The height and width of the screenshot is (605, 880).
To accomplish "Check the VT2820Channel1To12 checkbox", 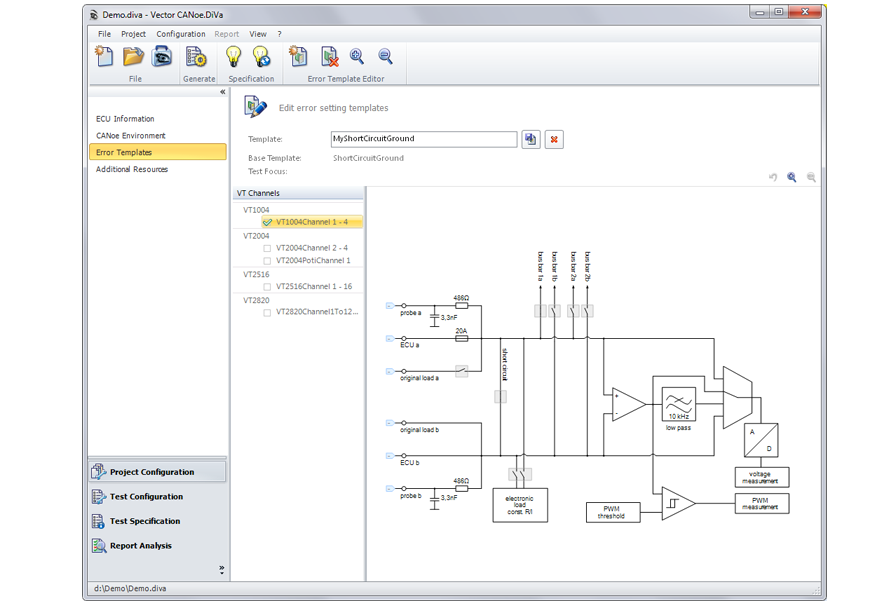I will [x=267, y=313].
